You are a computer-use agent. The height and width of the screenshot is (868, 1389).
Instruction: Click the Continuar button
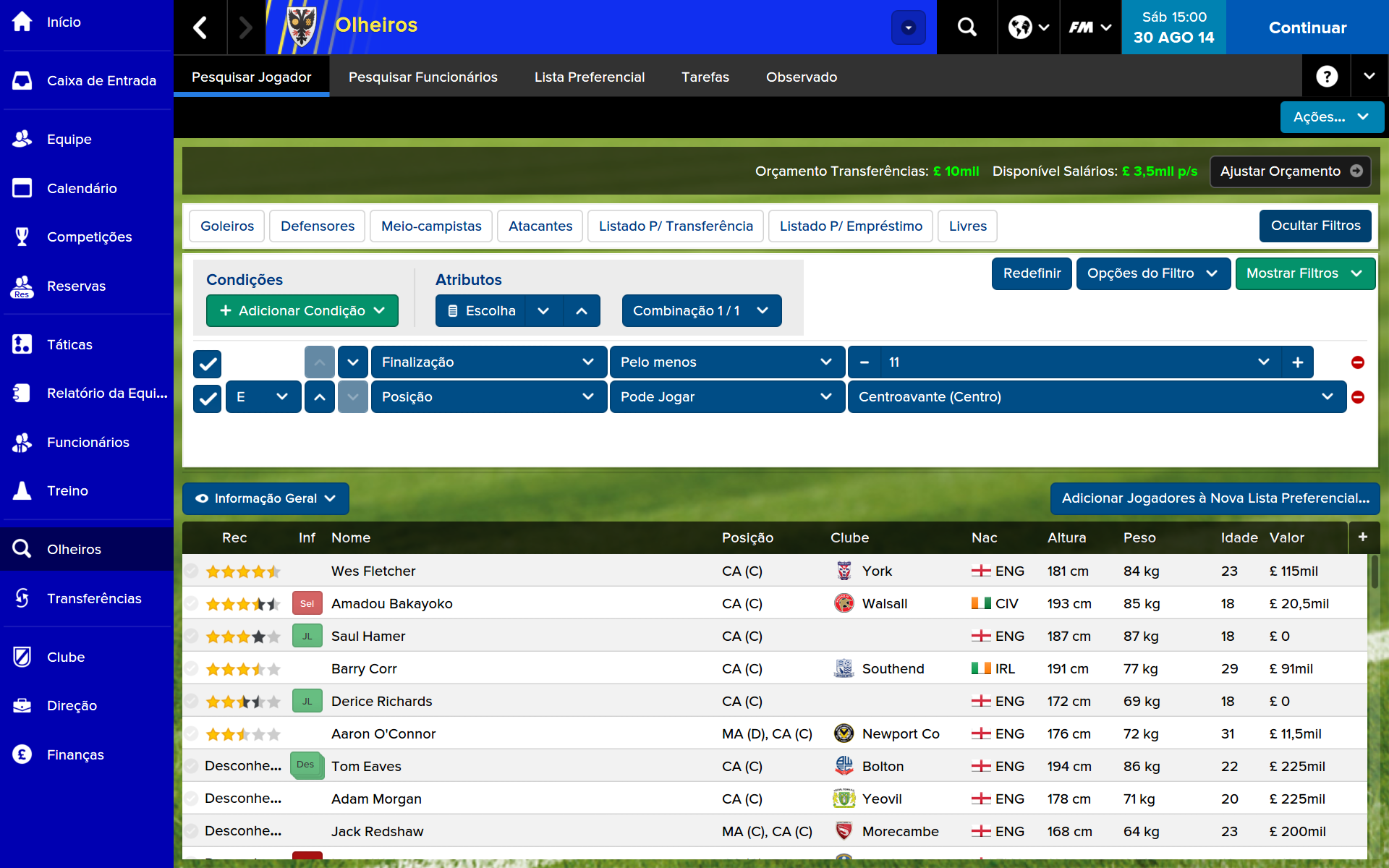[x=1307, y=27]
